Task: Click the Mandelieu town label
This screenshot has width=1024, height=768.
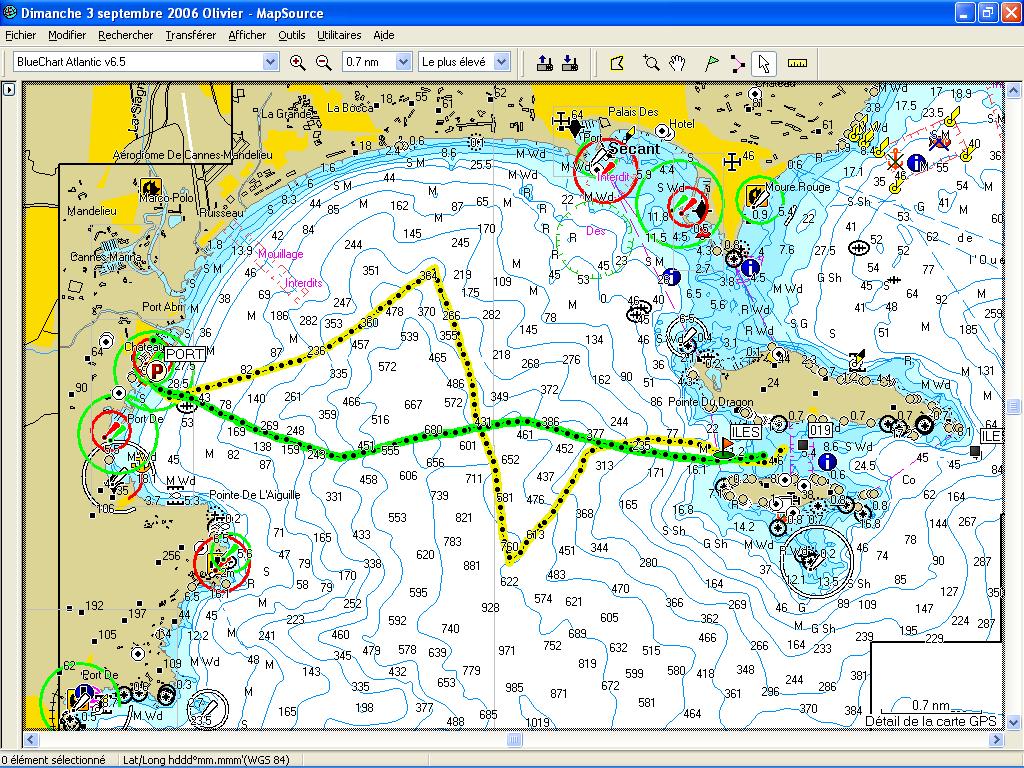Action: [x=92, y=211]
